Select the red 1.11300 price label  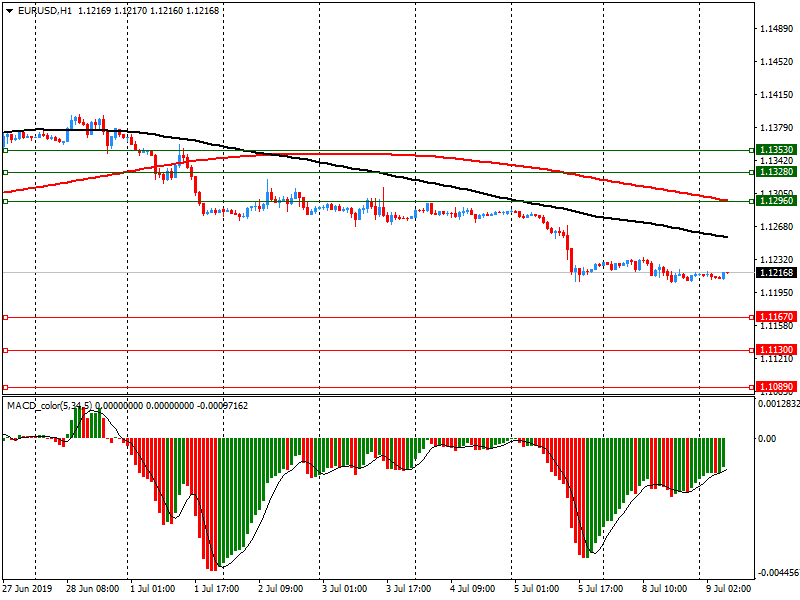pos(776,350)
